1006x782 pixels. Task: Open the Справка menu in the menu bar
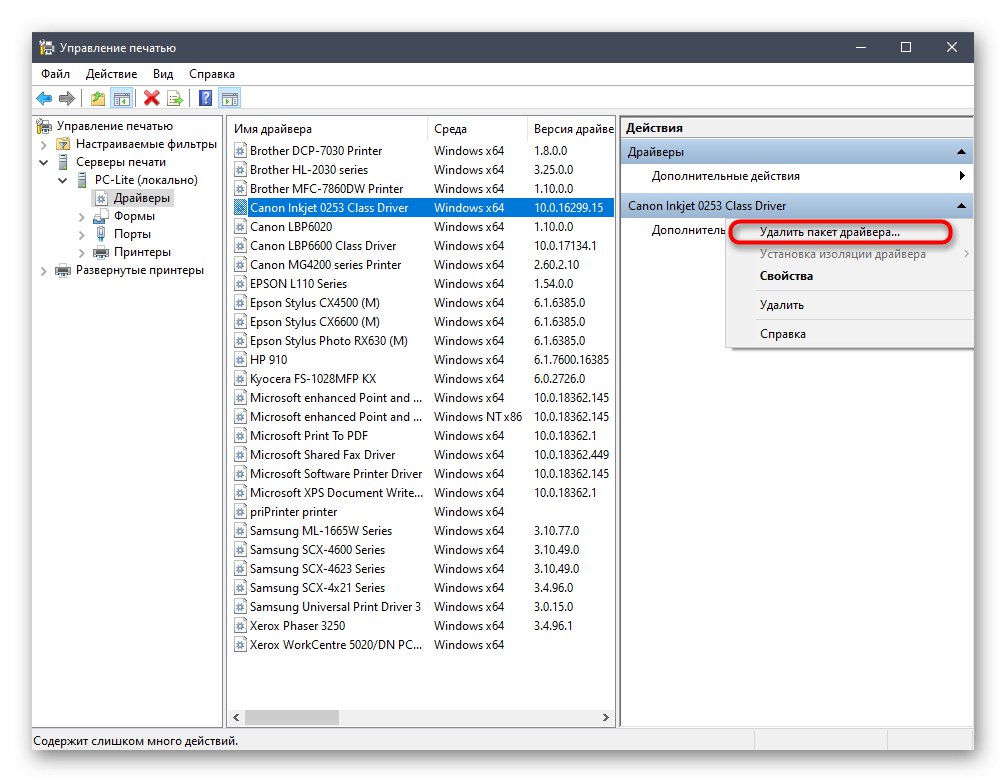pos(212,74)
